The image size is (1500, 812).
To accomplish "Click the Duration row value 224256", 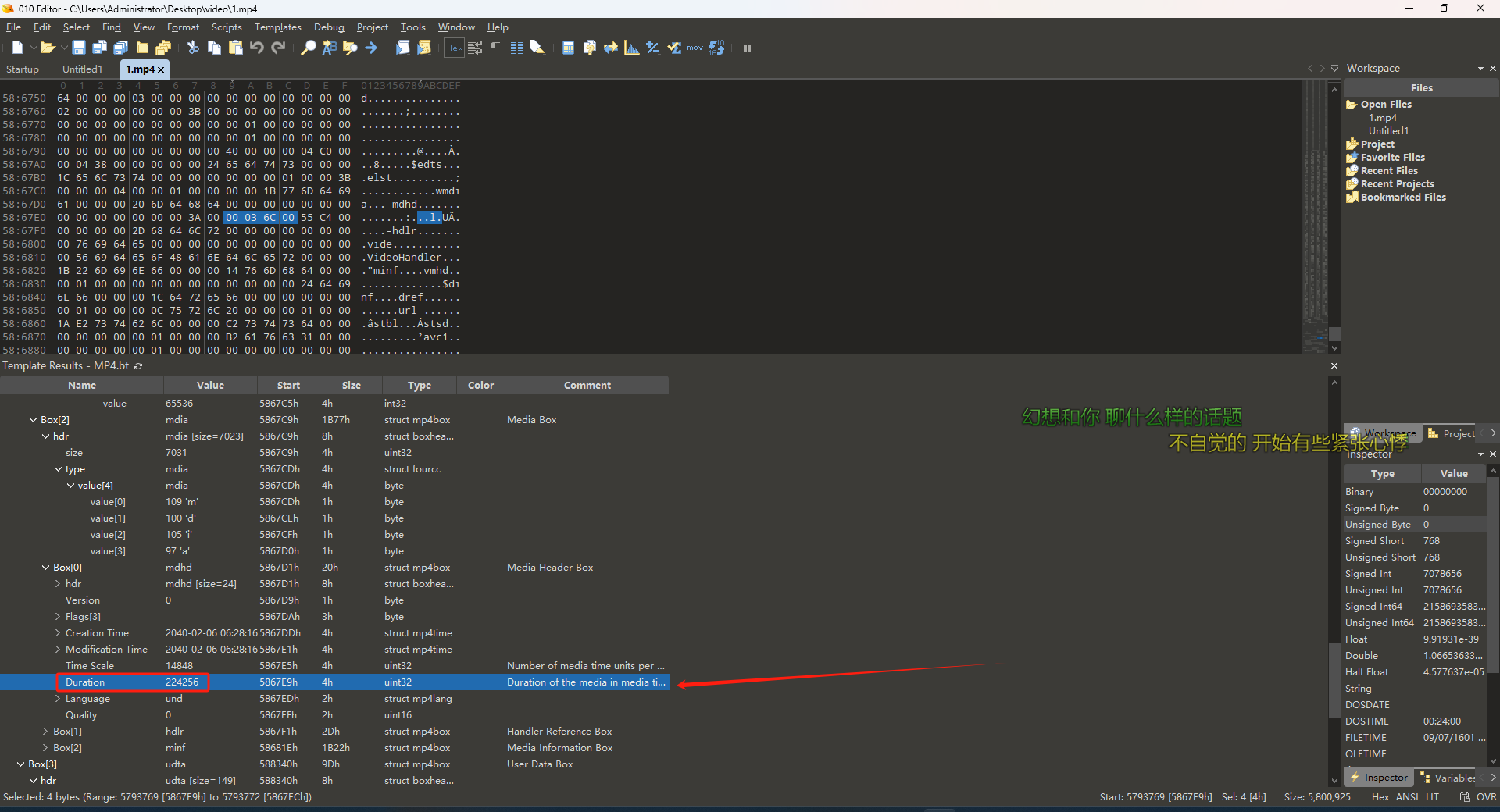I will [182, 682].
